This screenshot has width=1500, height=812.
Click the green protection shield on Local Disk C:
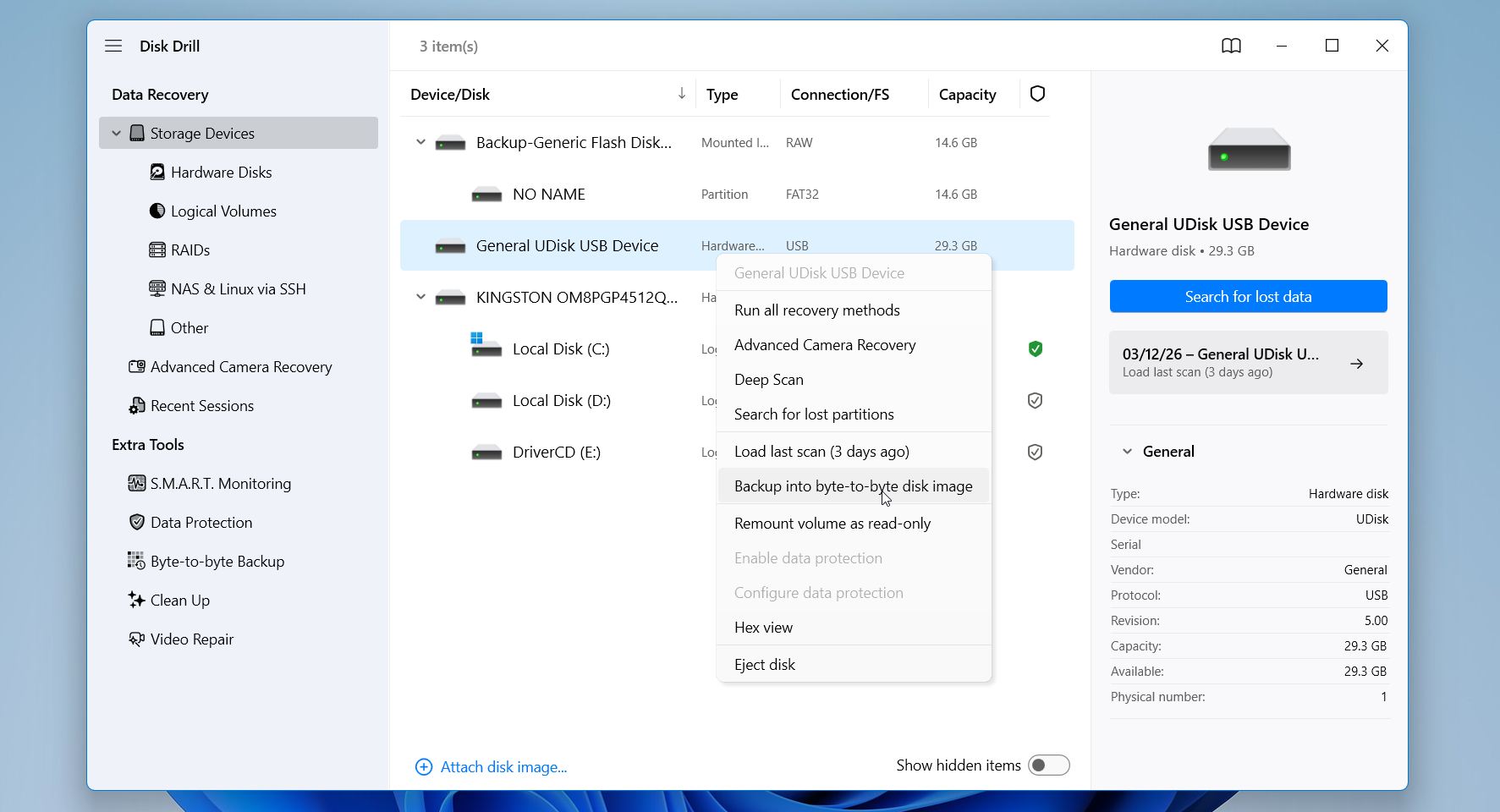click(1034, 348)
